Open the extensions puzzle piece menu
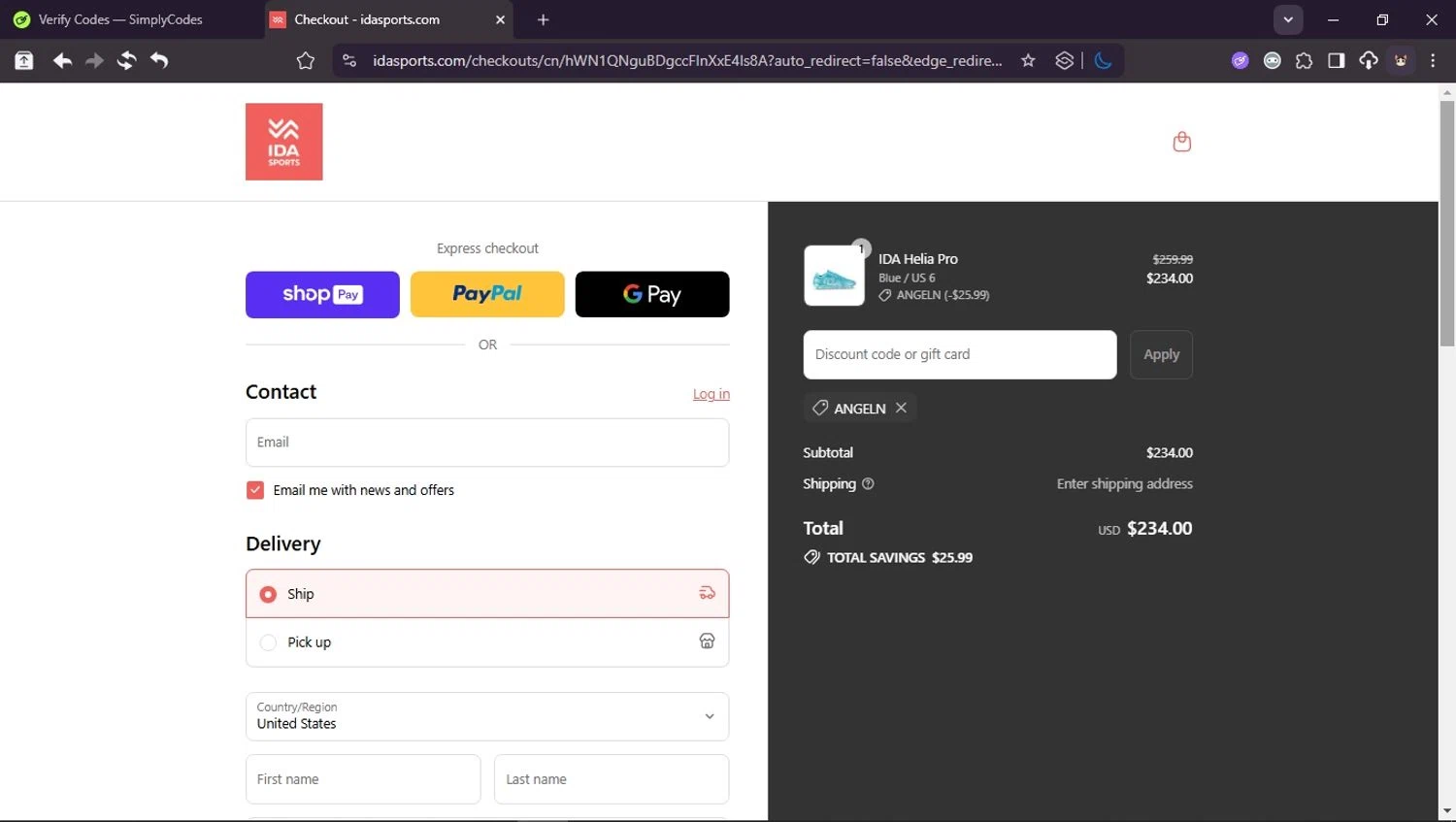Image resolution: width=1456 pixels, height=822 pixels. click(x=1304, y=61)
